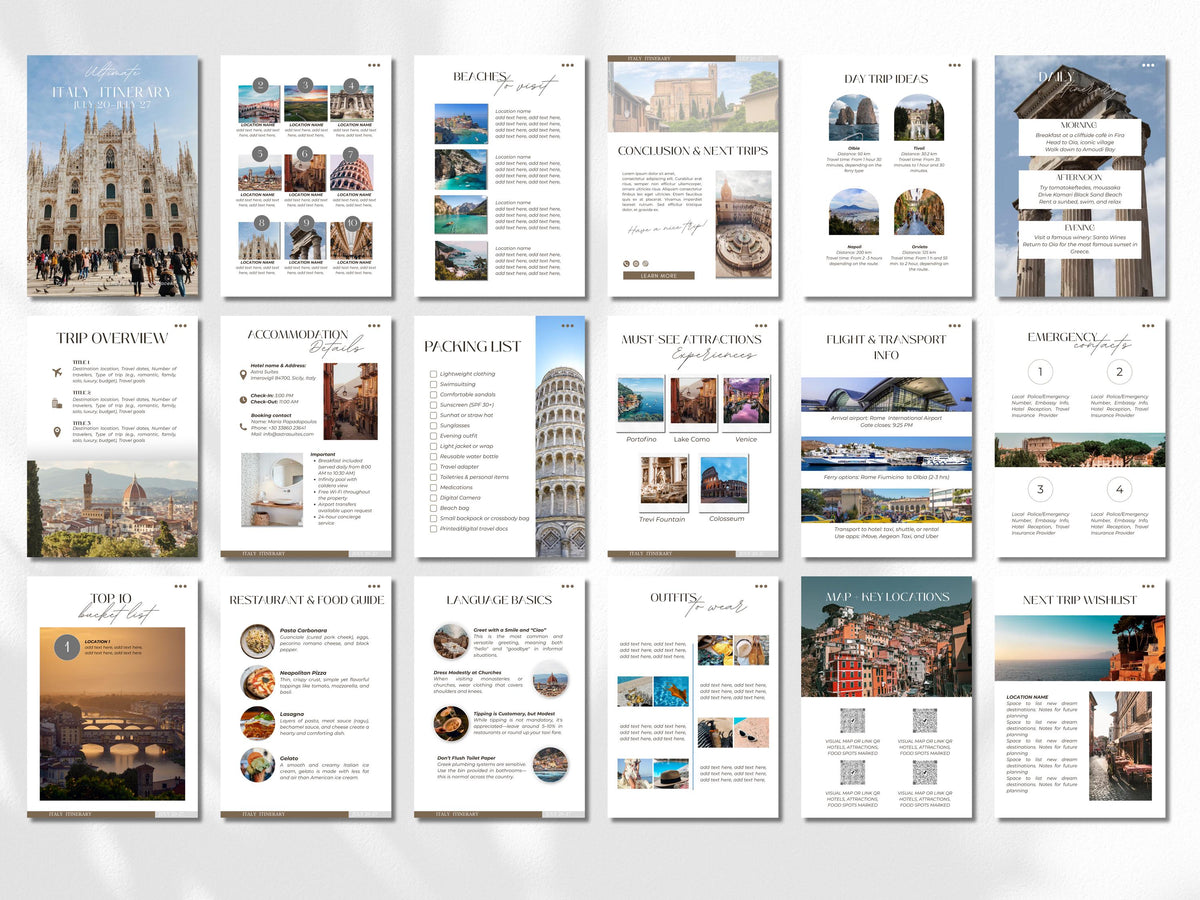Select the Trevi Fountain polaroid photo
Image resolution: width=1200 pixels, height=900 pixels.
[664, 483]
